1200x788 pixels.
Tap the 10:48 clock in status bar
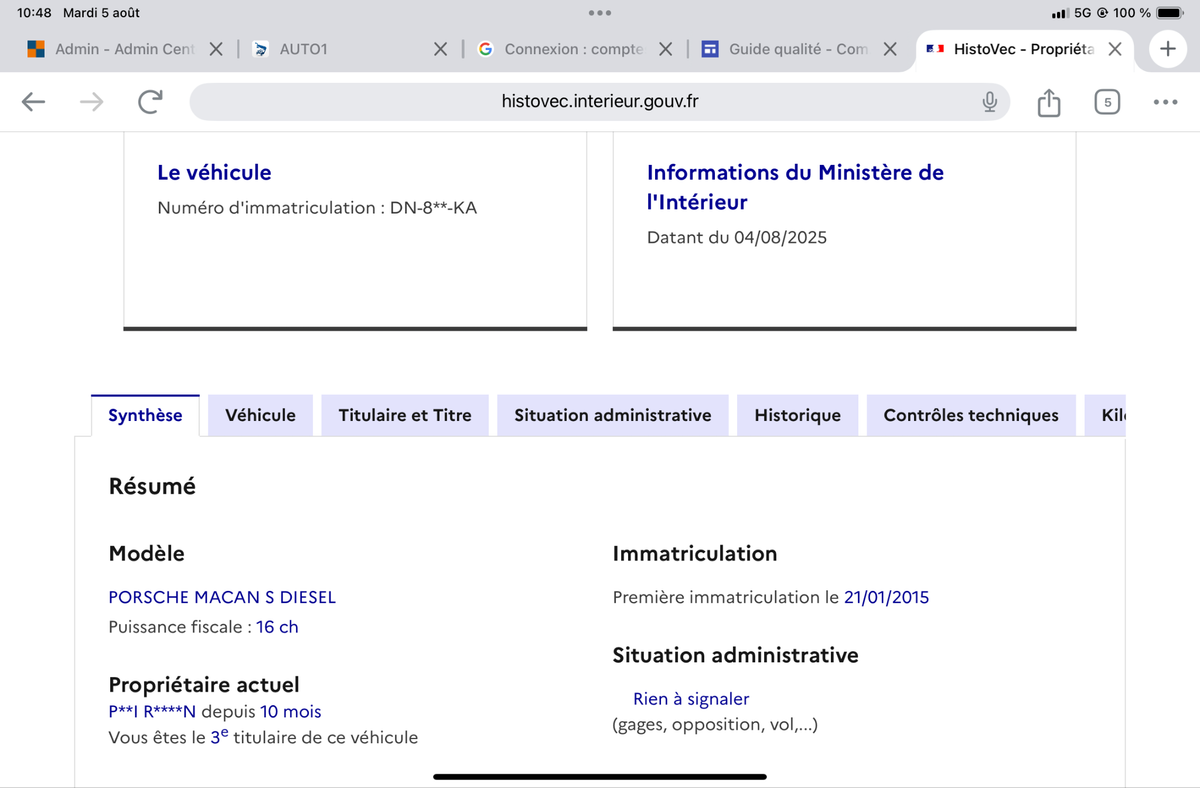click(34, 13)
